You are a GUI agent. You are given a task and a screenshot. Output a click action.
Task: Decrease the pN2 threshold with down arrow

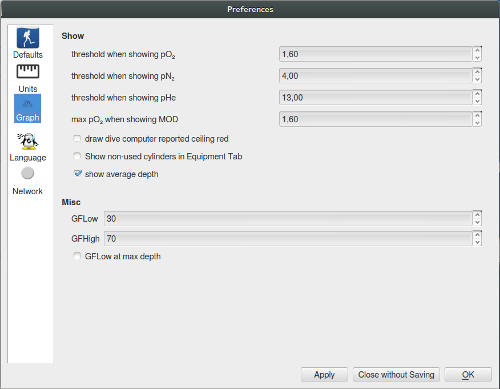477,79
